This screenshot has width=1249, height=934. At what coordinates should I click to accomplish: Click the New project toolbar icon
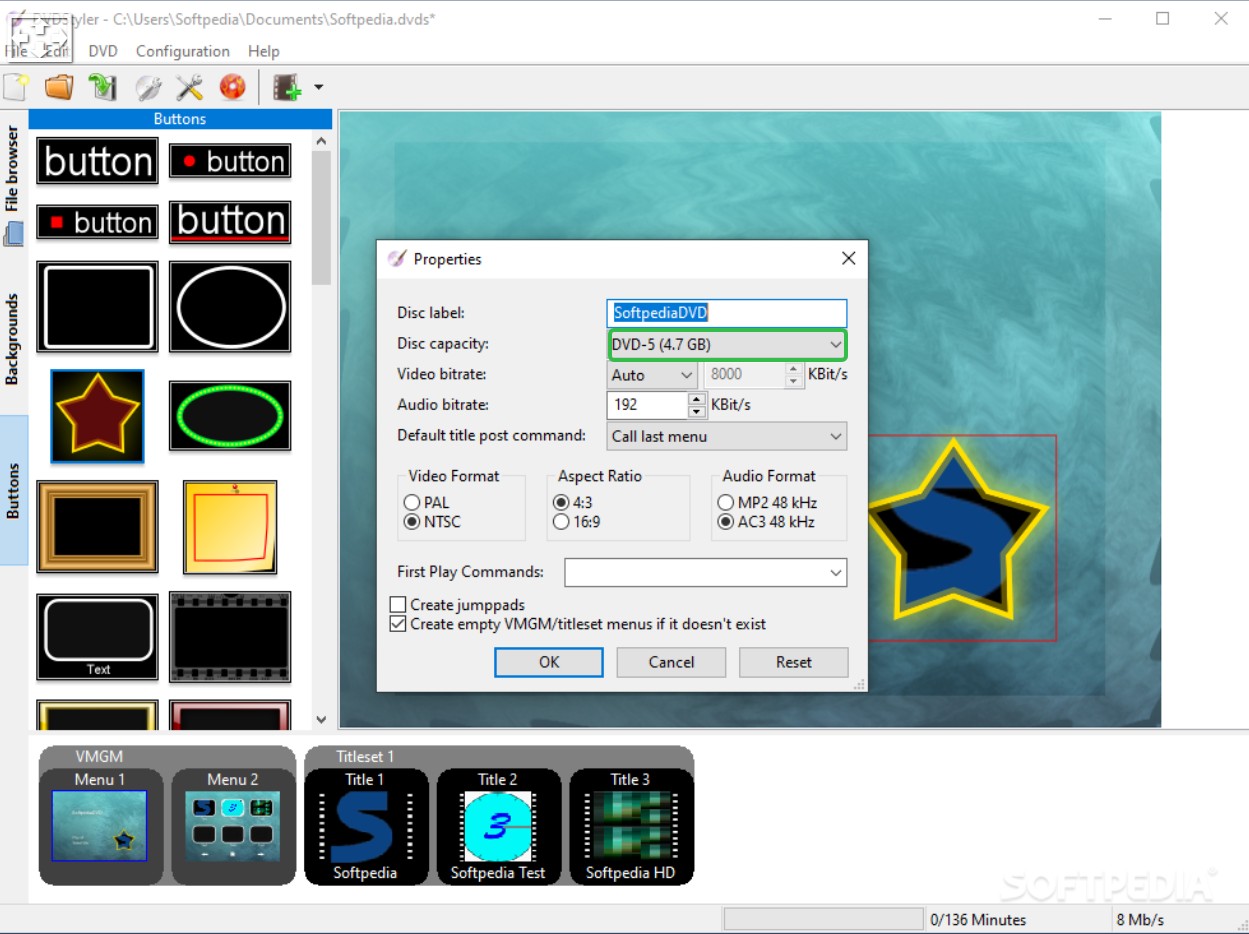click(16, 88)
